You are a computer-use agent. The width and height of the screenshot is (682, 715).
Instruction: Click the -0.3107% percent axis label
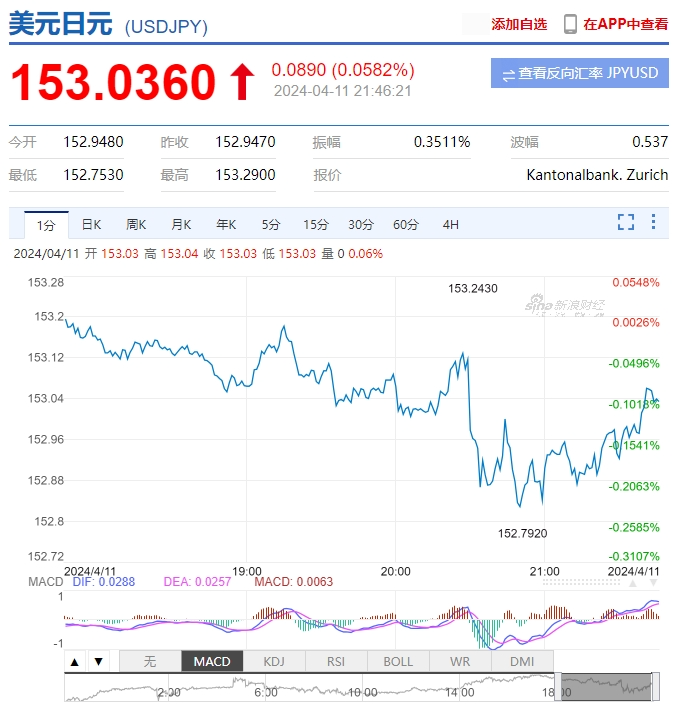click(634, 556)
